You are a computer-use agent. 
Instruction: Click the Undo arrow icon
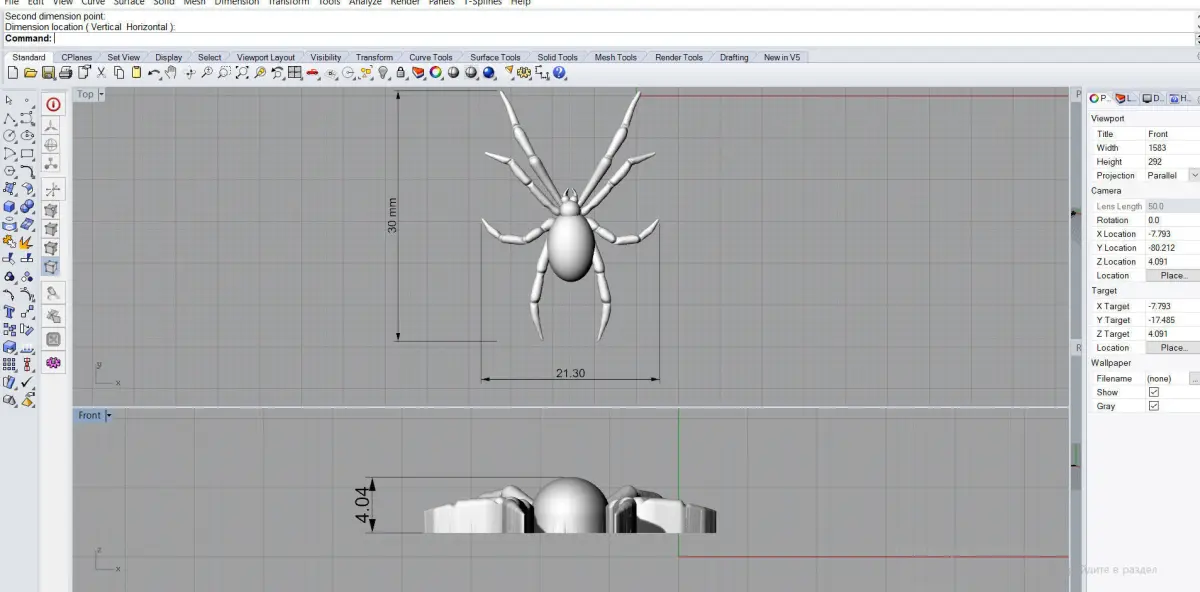click(x=153, y=73)
